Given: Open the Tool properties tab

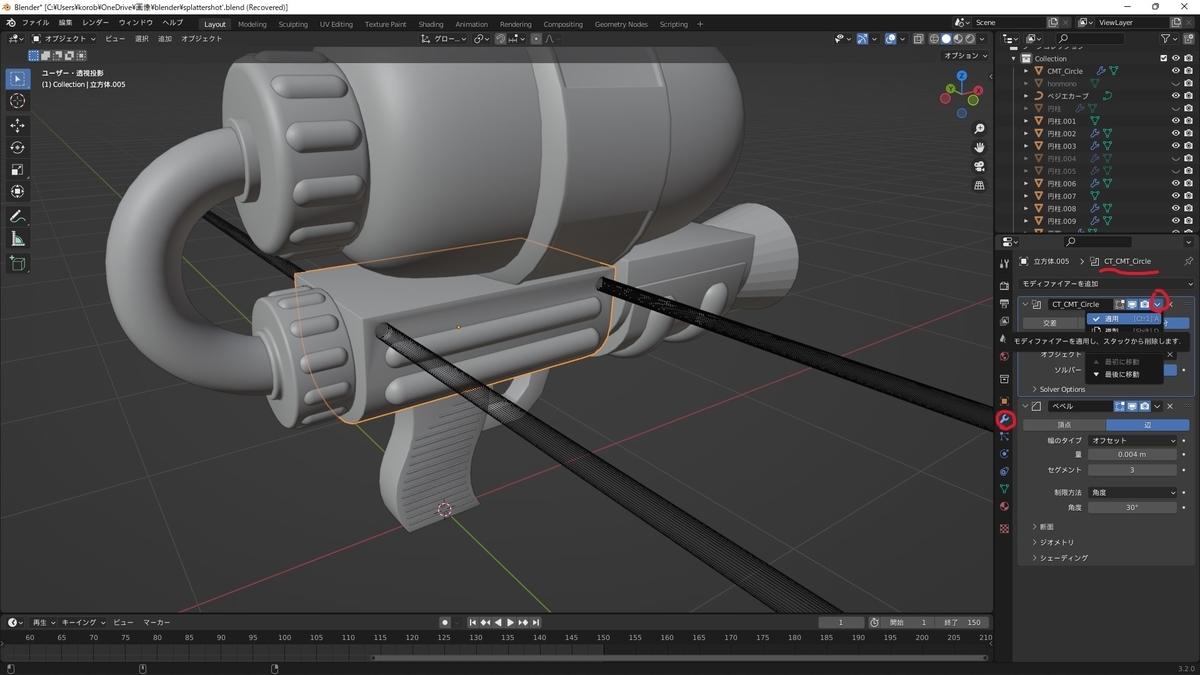Looking at the screenshot, I should pyautogui.click(x=1005, y=263).
